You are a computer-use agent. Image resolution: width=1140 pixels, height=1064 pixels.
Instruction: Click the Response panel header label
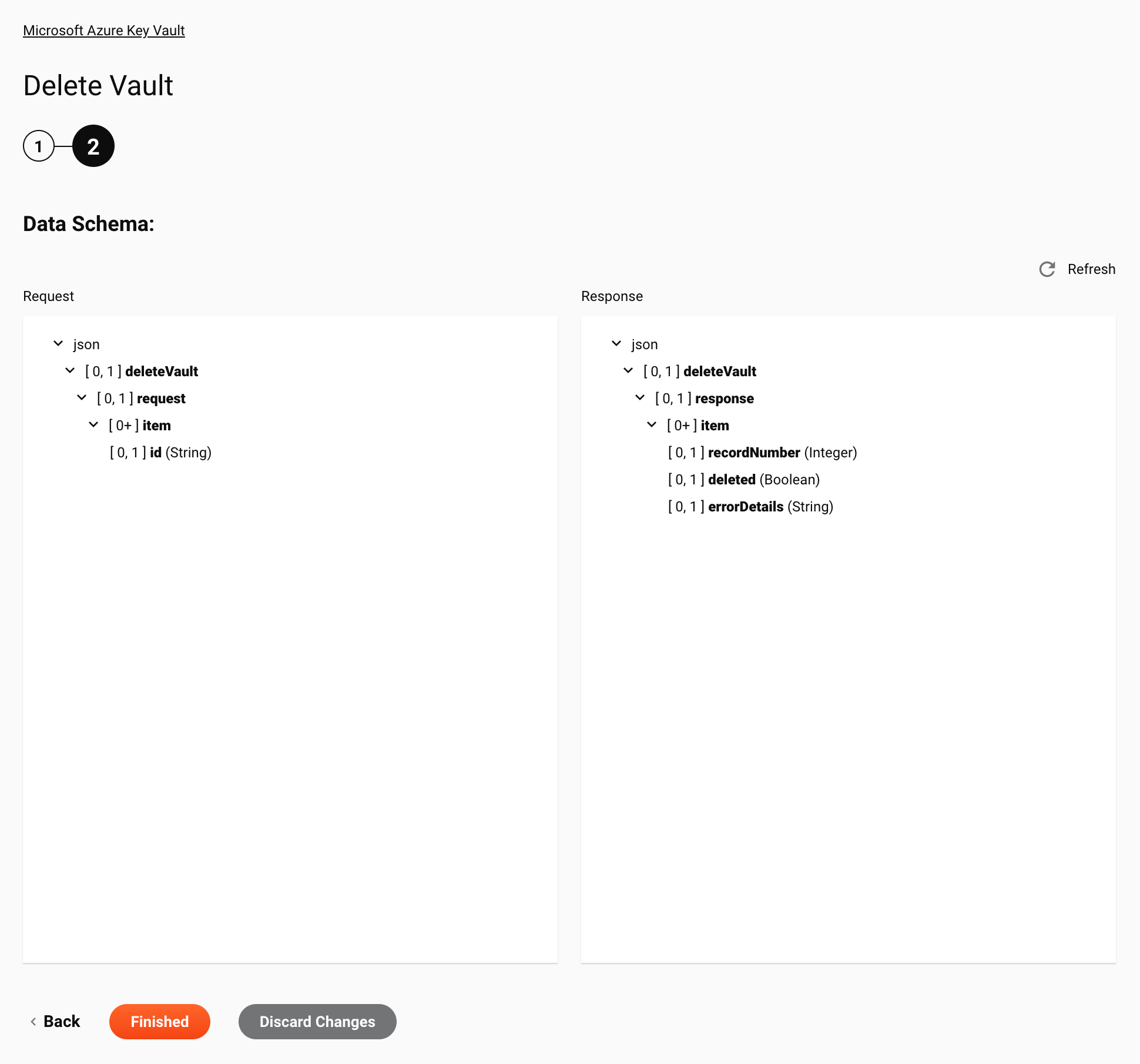pyautogui.click(x=613, y=297)
